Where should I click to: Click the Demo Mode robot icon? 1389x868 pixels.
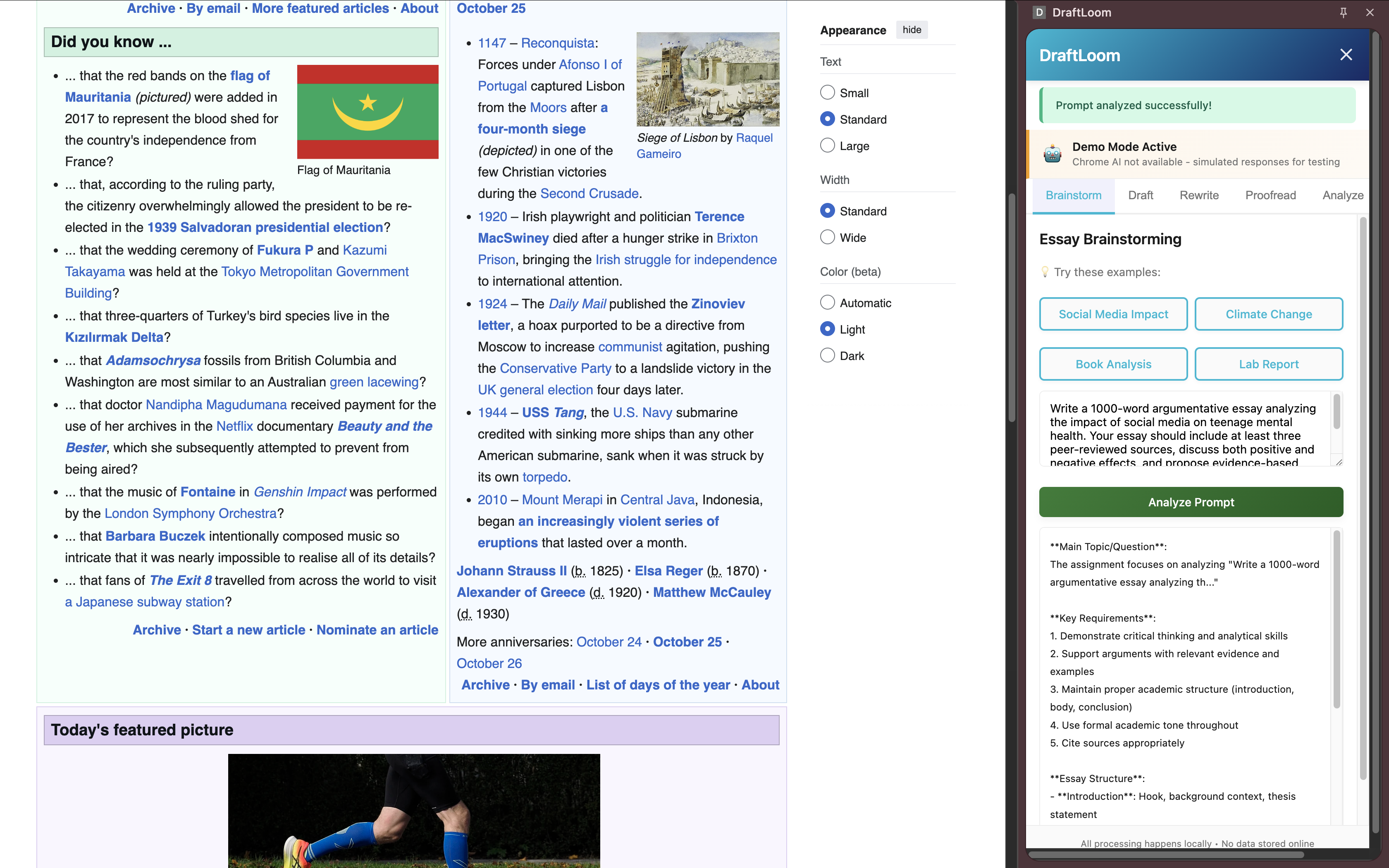click(x=1052, y=154)
